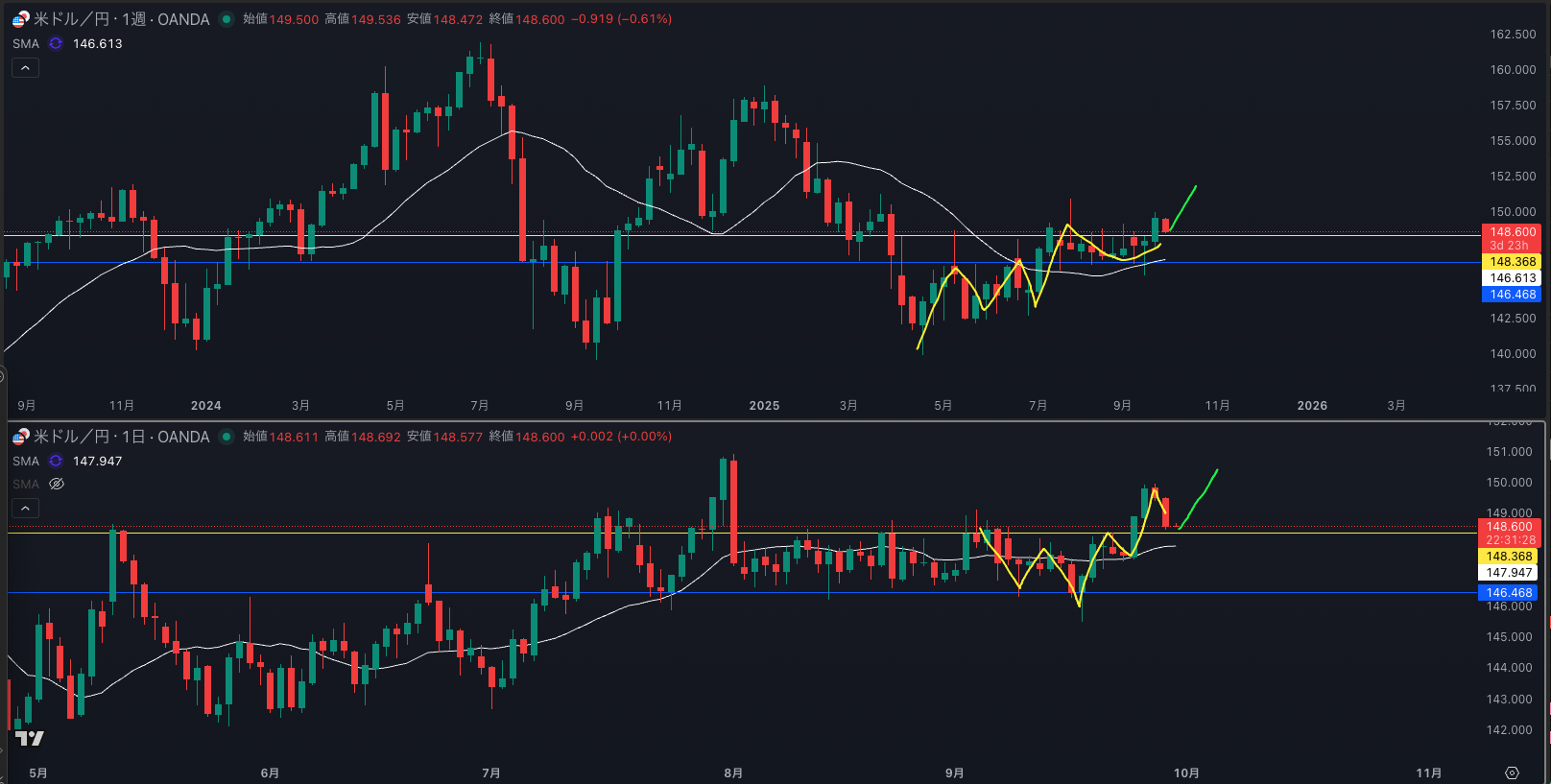Screen dimensions: 1551x784
Task: Click the hidden greyed-out SMA label
Action: (x=26, y=485)
